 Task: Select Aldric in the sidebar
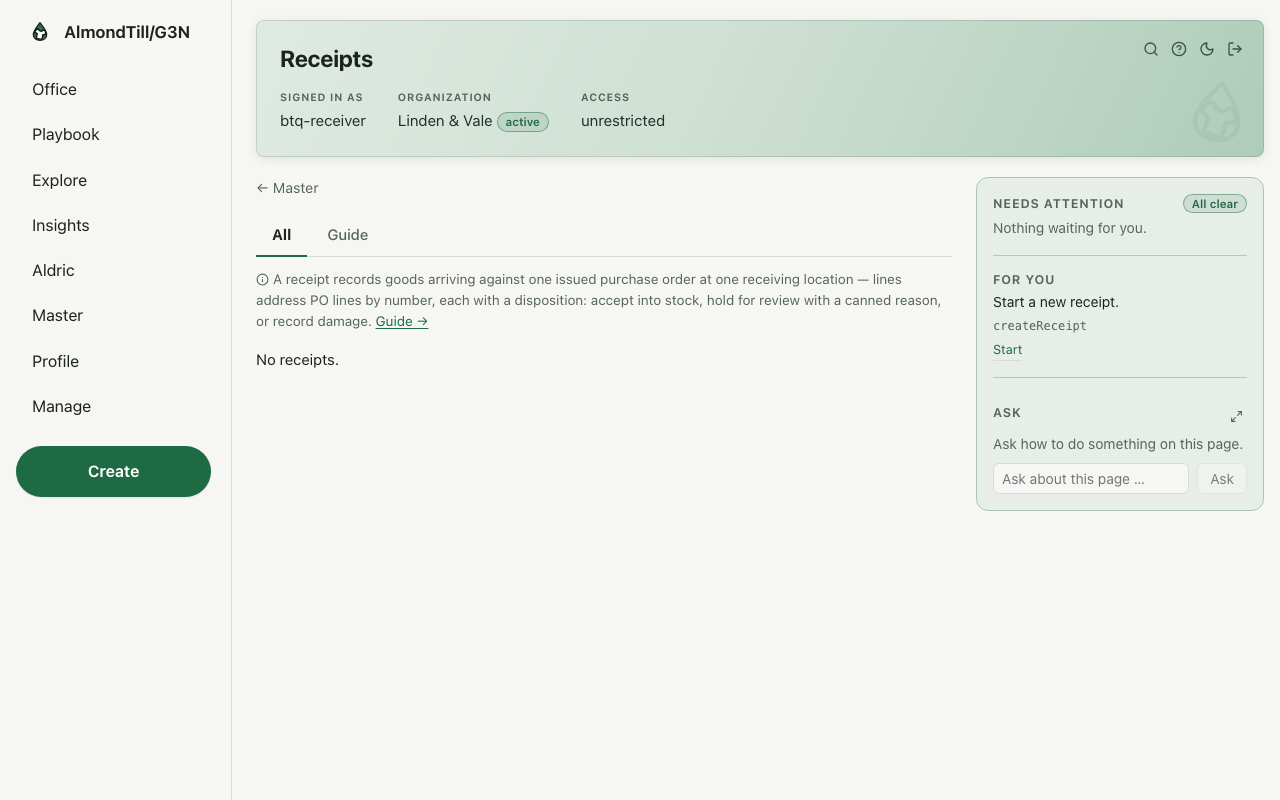pos(53,270)
